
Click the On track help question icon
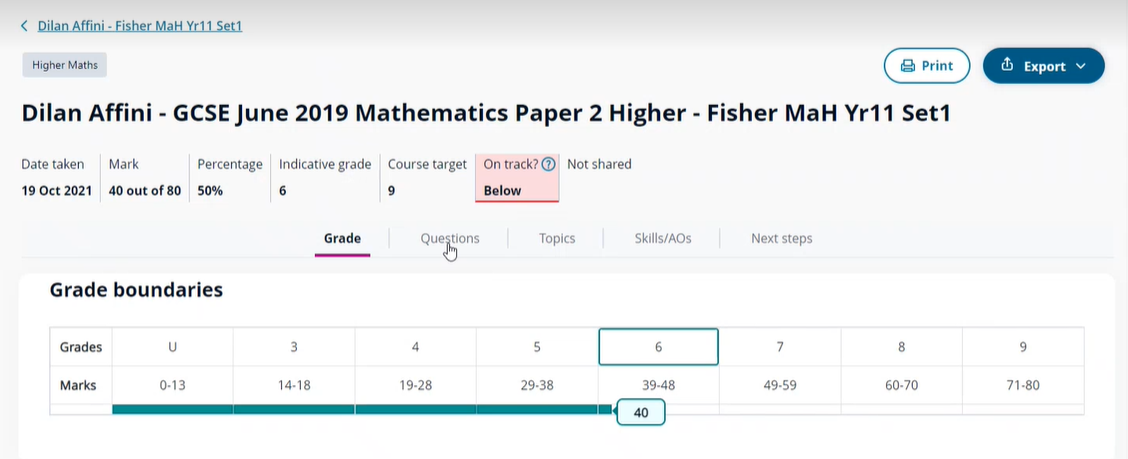(548, 165)
